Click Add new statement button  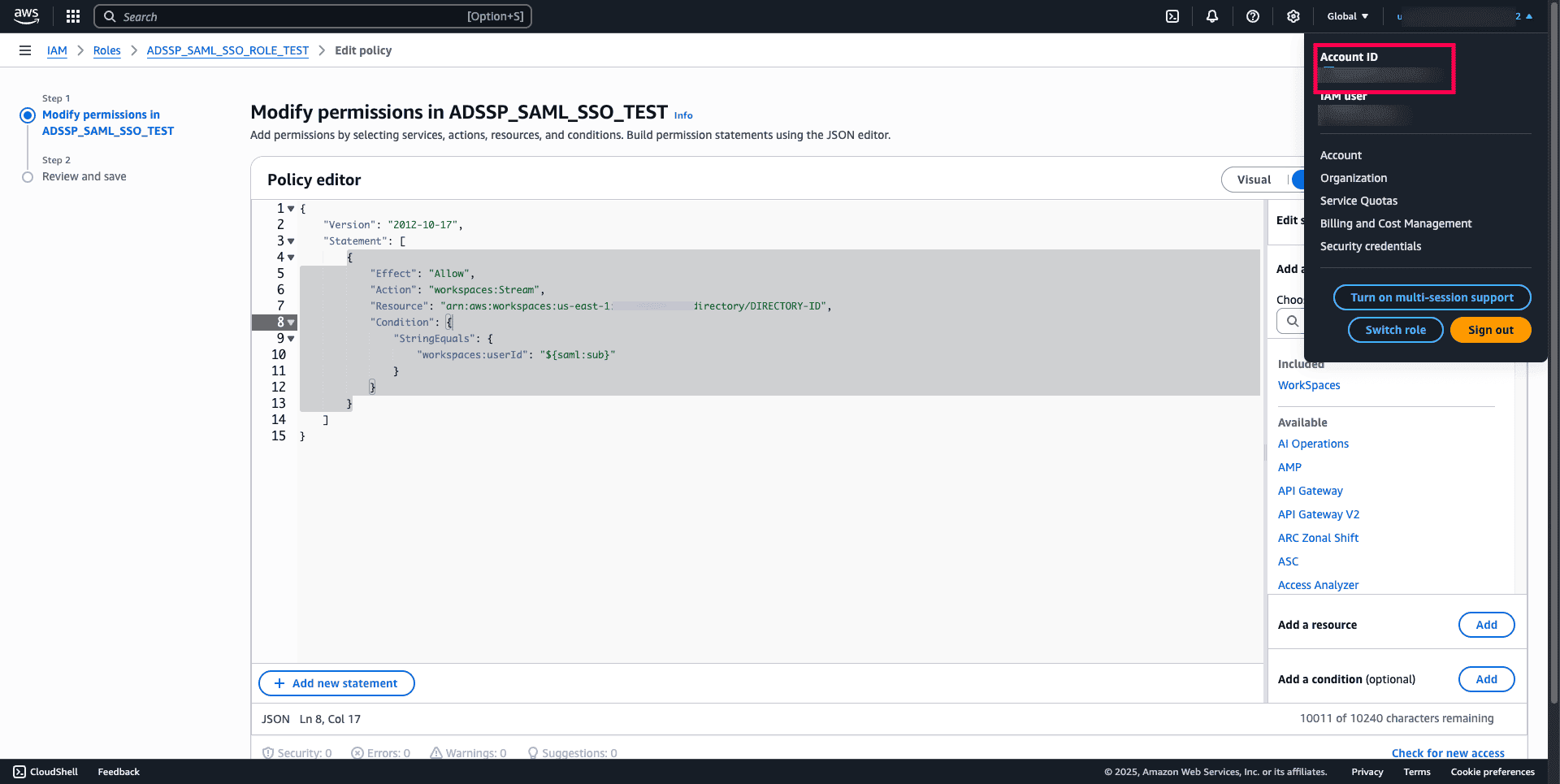click(x=336, y=683)
